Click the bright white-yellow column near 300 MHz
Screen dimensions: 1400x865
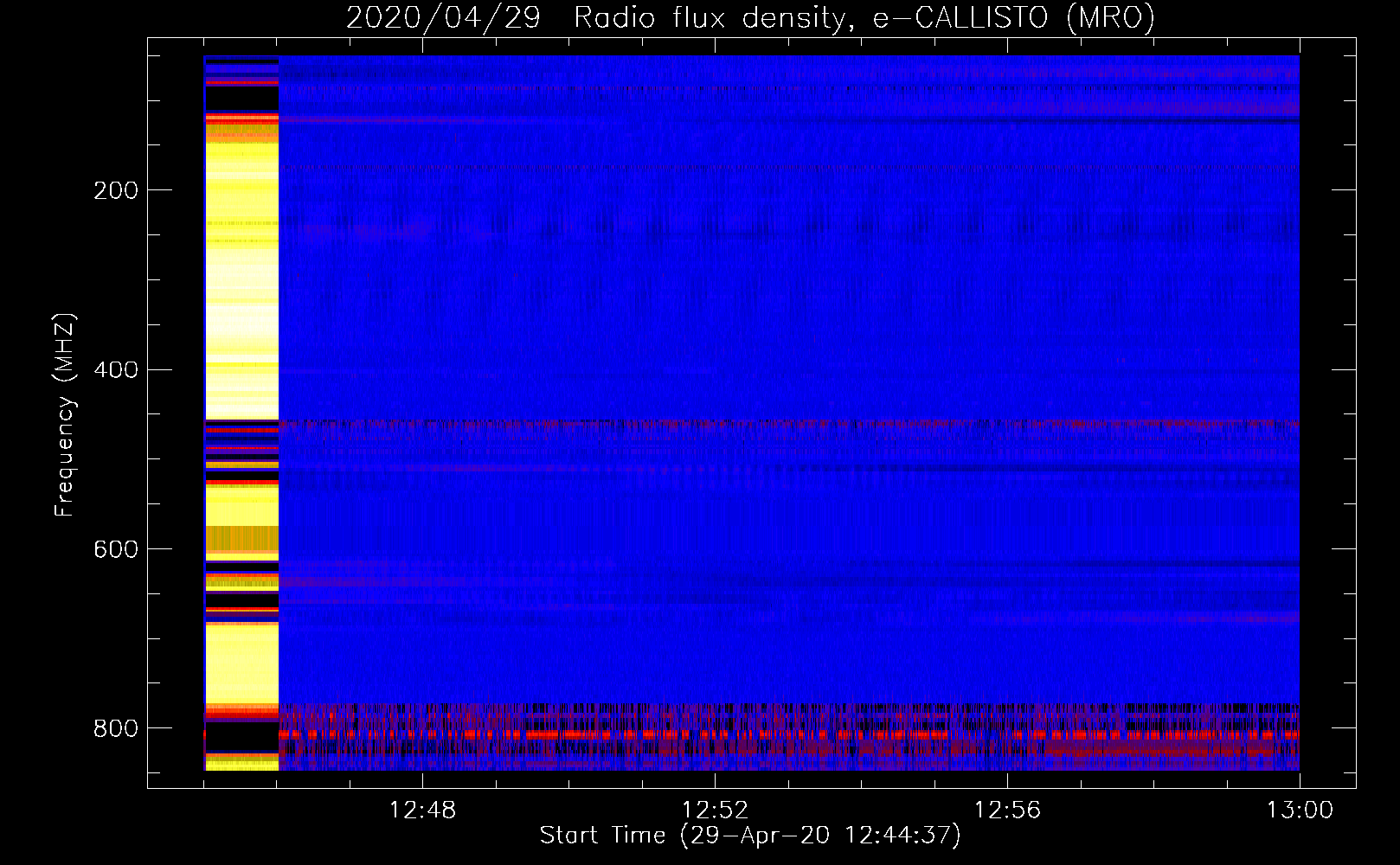[x=241, y=279]
